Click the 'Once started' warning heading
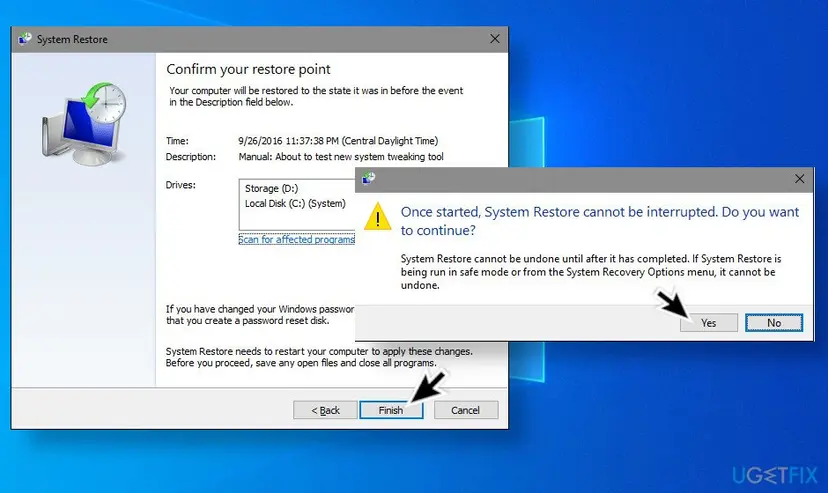Screen dimensions: 828x493 pos(599,221)
